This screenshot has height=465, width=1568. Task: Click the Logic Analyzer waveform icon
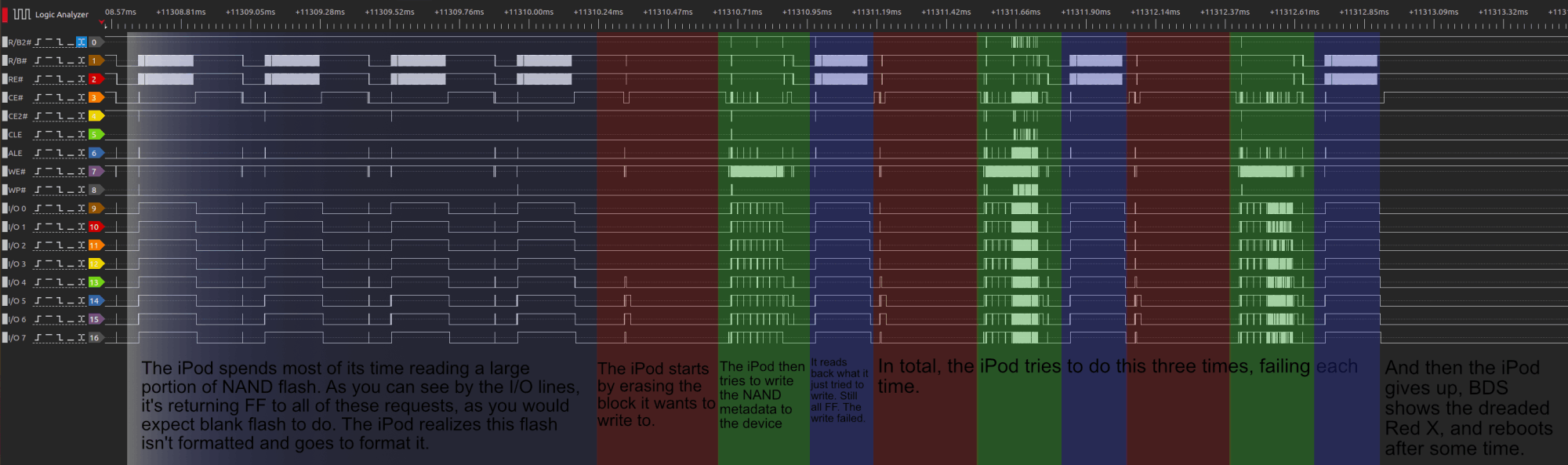(x=22, y=14)
